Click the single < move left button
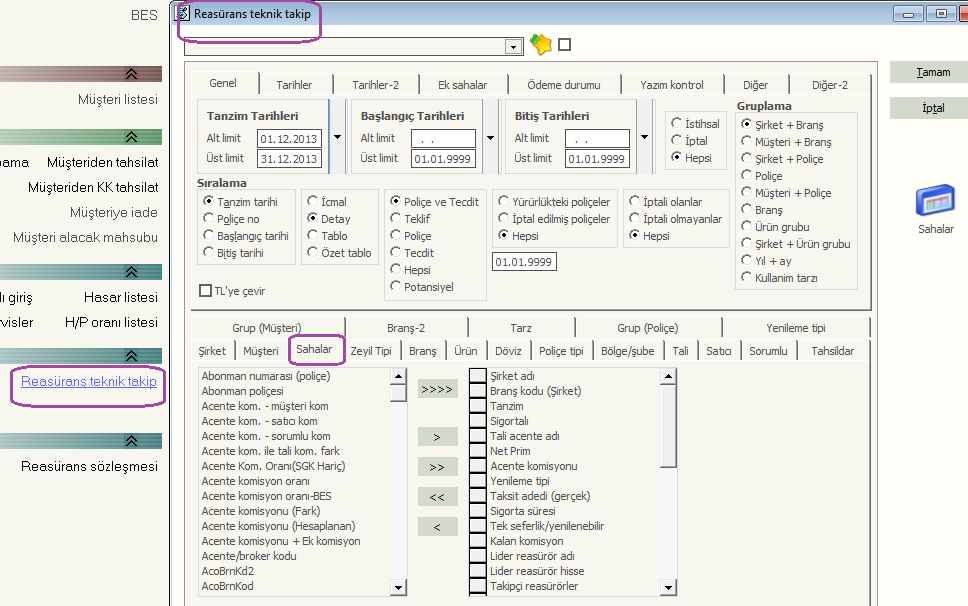The width and height of the screenshot is (968, 606). coord(437,527)
